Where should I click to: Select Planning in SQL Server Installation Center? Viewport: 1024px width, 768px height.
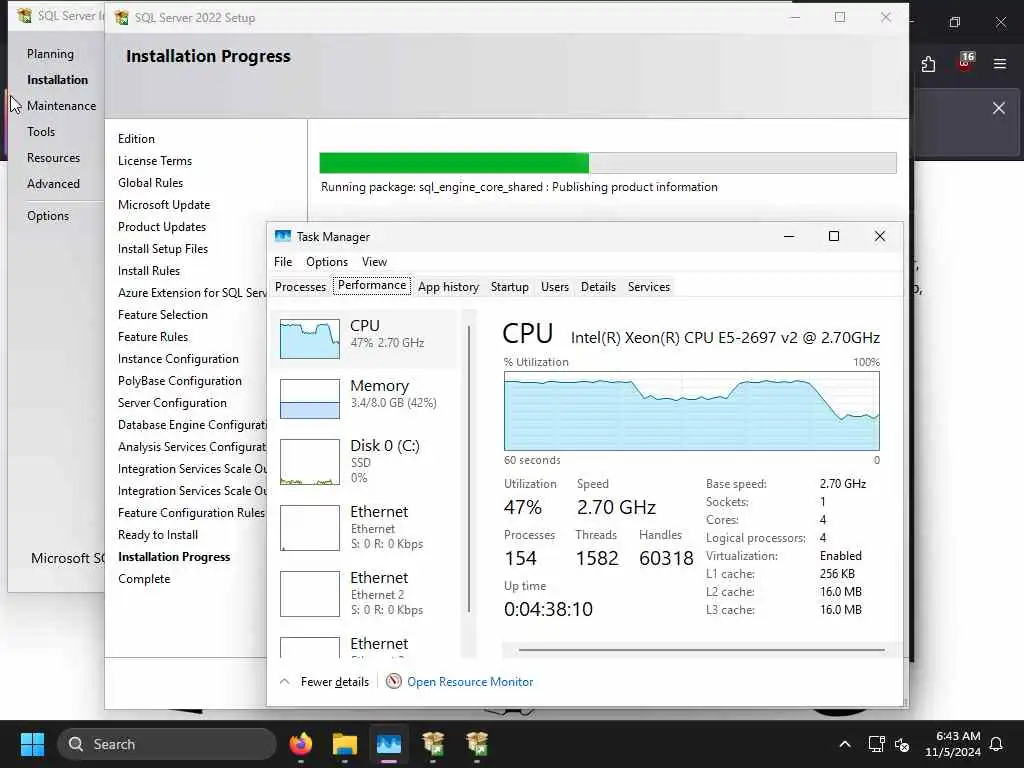[50, 54]
